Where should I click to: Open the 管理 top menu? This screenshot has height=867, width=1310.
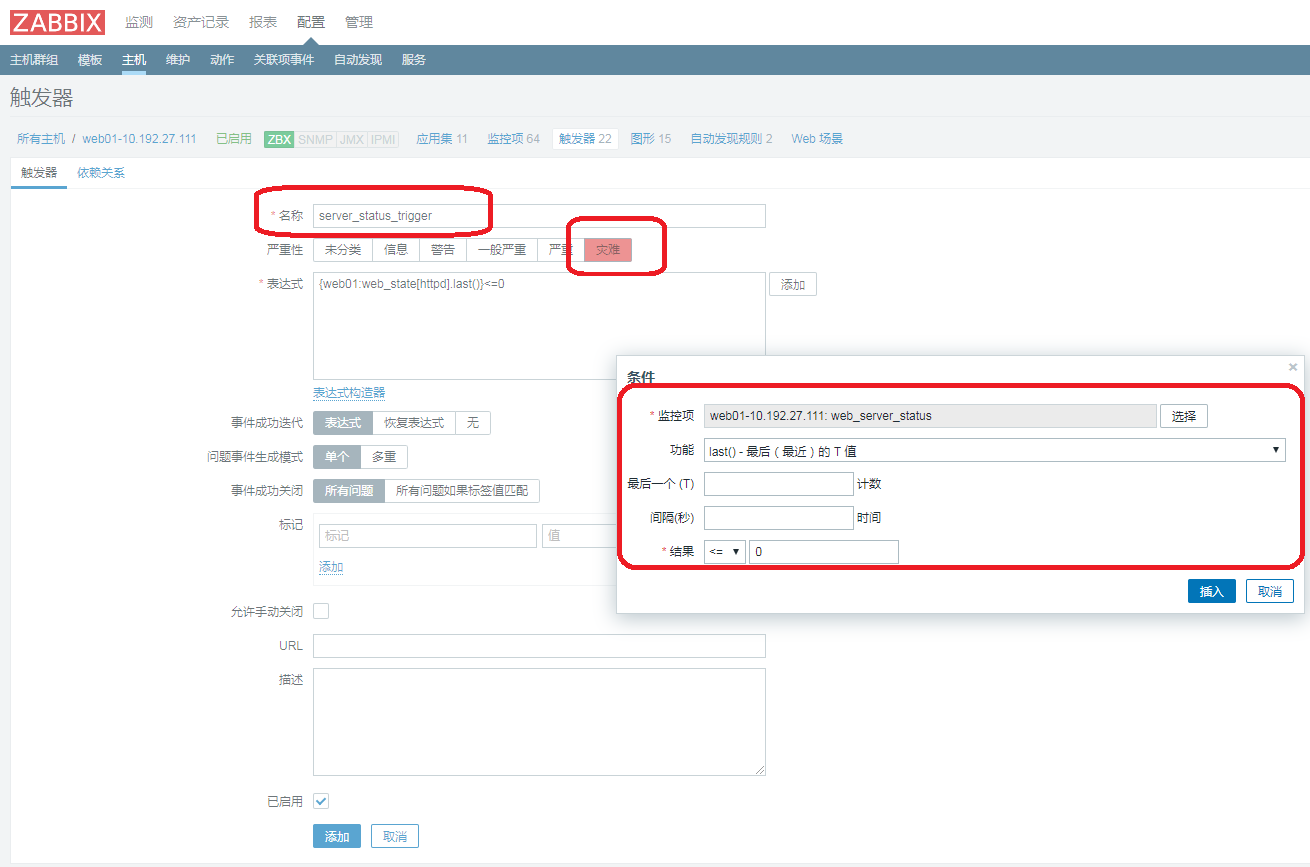pyautogui.click(x=359, y=22)
